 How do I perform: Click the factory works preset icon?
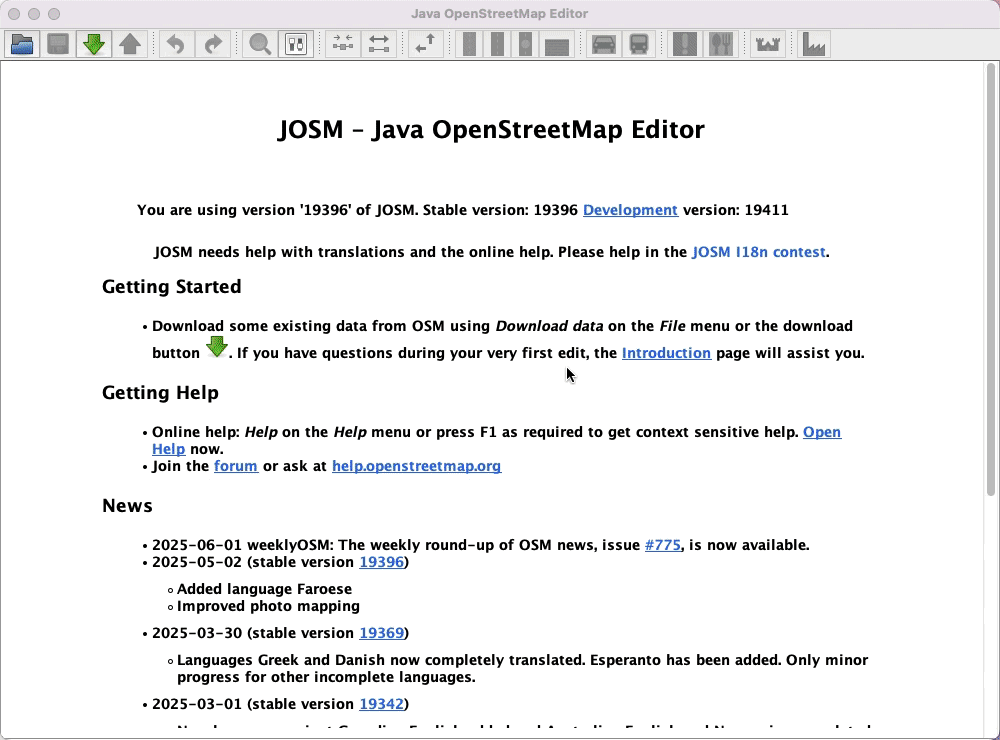(812, 43)
